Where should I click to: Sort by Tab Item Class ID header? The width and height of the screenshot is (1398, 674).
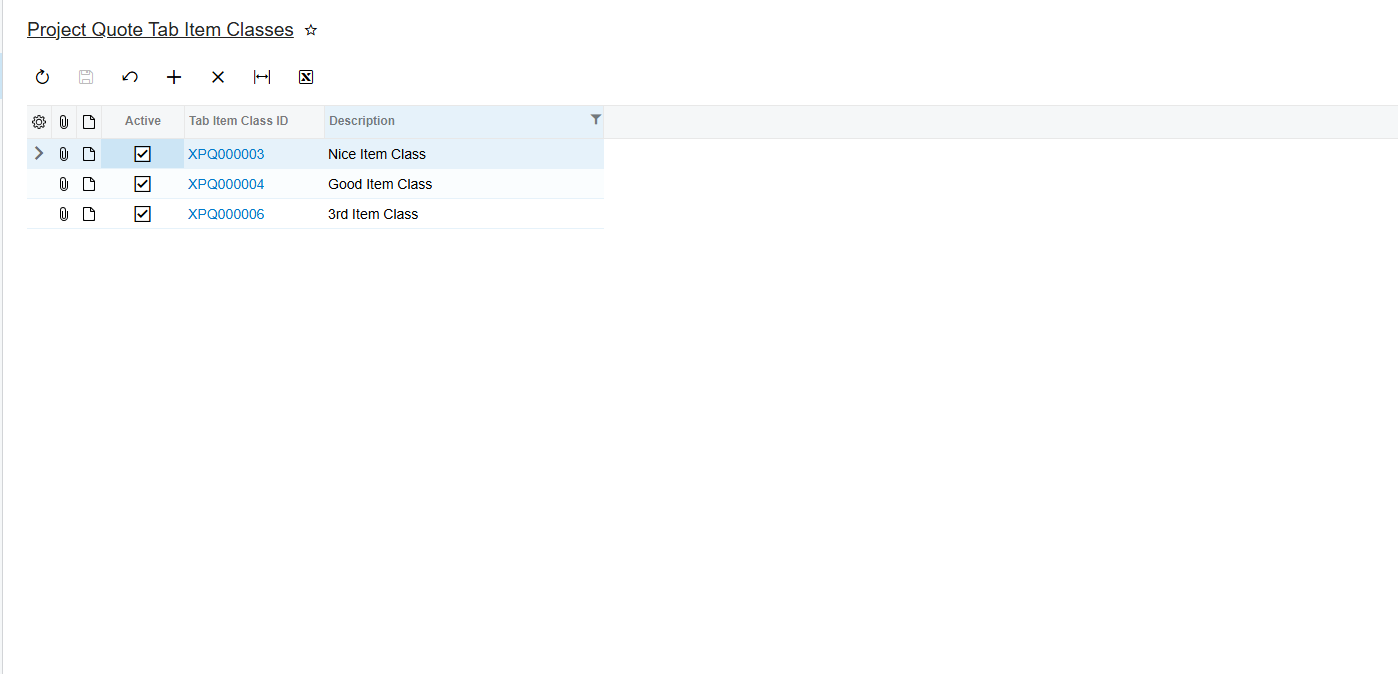click(254, 121)
